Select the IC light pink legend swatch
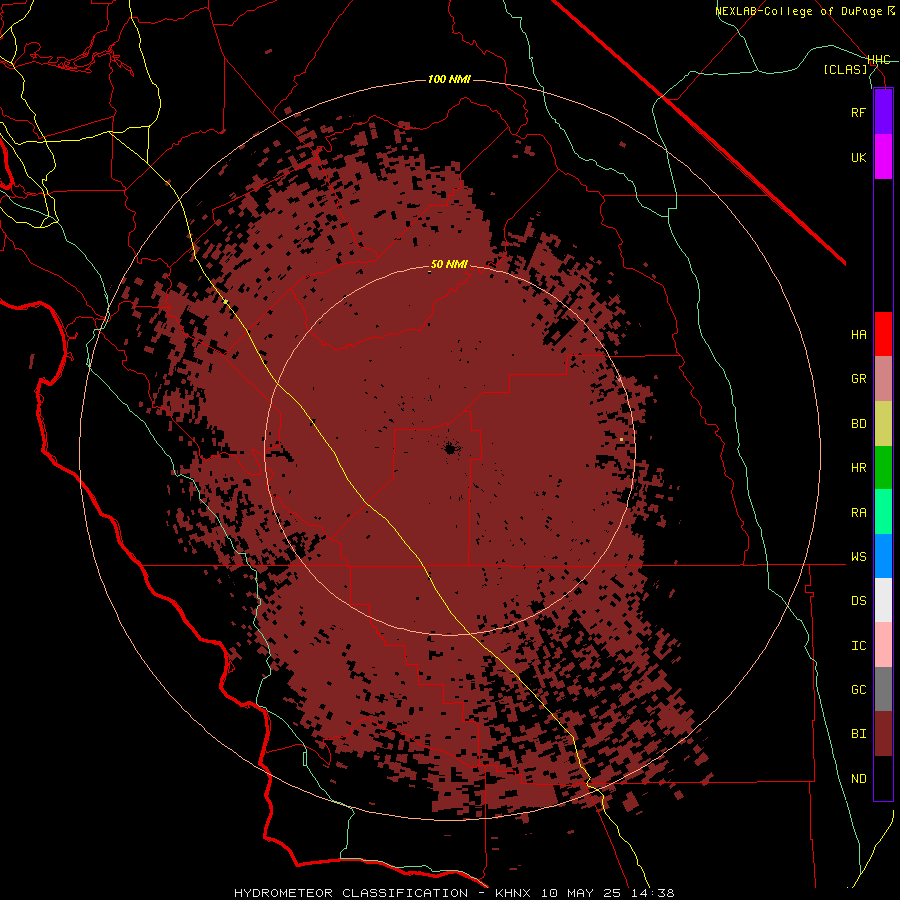 tap(883, 645)
